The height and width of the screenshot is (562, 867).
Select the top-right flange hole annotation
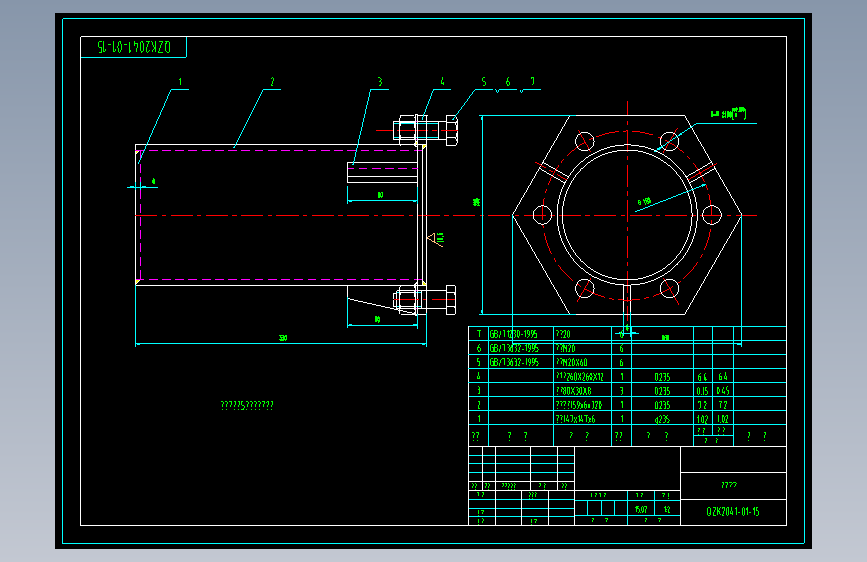(x=728, y=114)
